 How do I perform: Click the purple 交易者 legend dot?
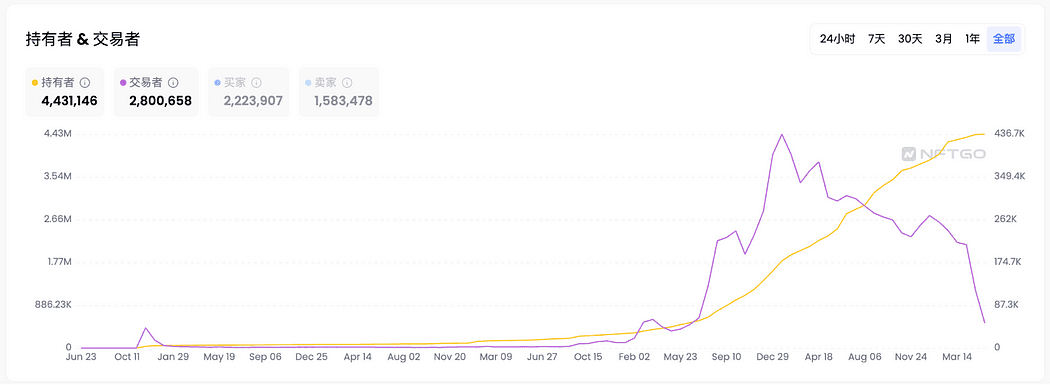(x=123, y=83)
